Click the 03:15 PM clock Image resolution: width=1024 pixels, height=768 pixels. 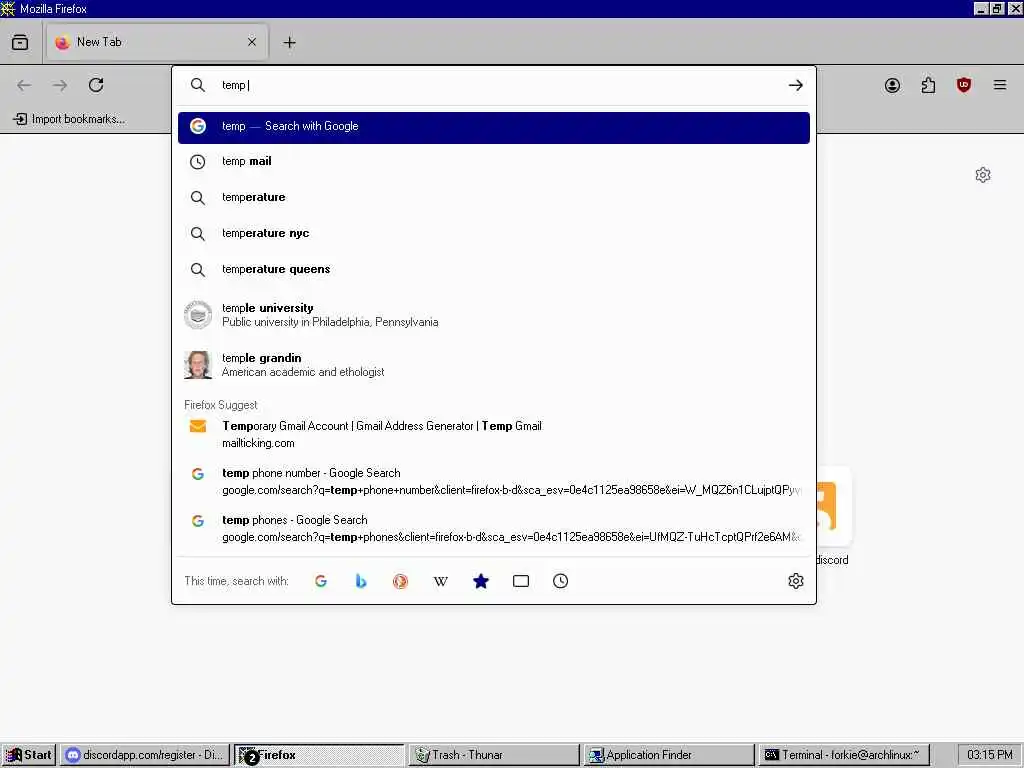pyautogui.click(x=989, y=755)
